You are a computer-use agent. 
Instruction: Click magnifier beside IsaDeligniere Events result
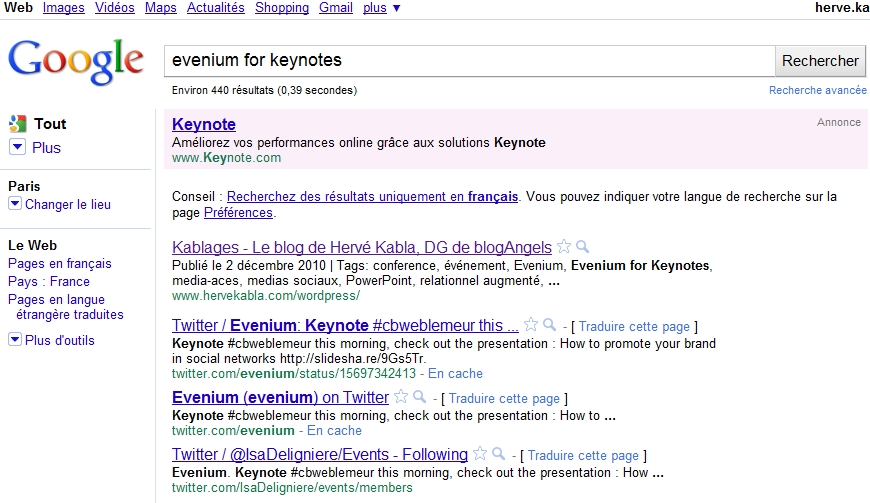498,454
